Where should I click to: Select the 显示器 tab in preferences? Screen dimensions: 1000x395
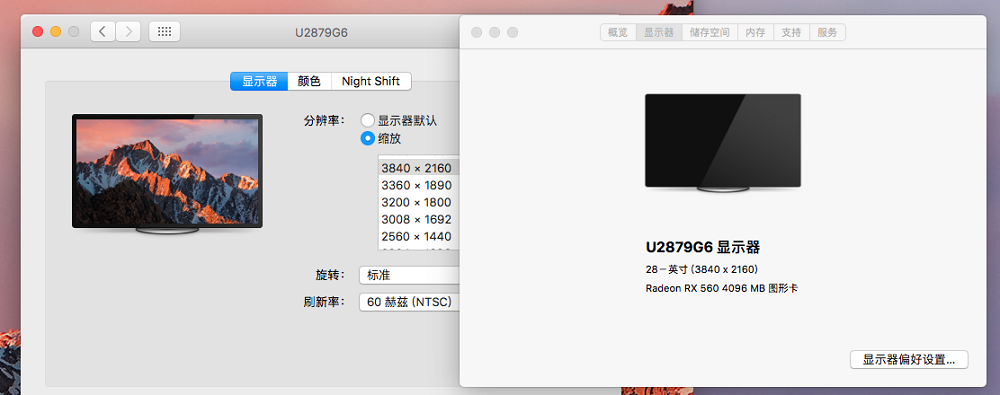[x=259, y=81]
